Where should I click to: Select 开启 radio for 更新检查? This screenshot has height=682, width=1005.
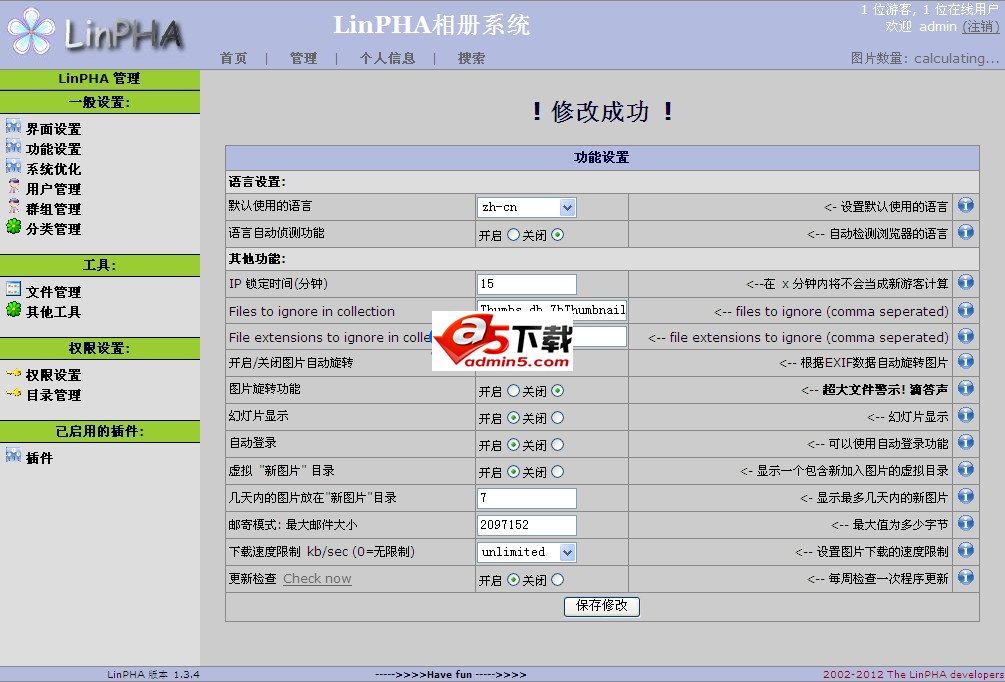pos(513,579)
